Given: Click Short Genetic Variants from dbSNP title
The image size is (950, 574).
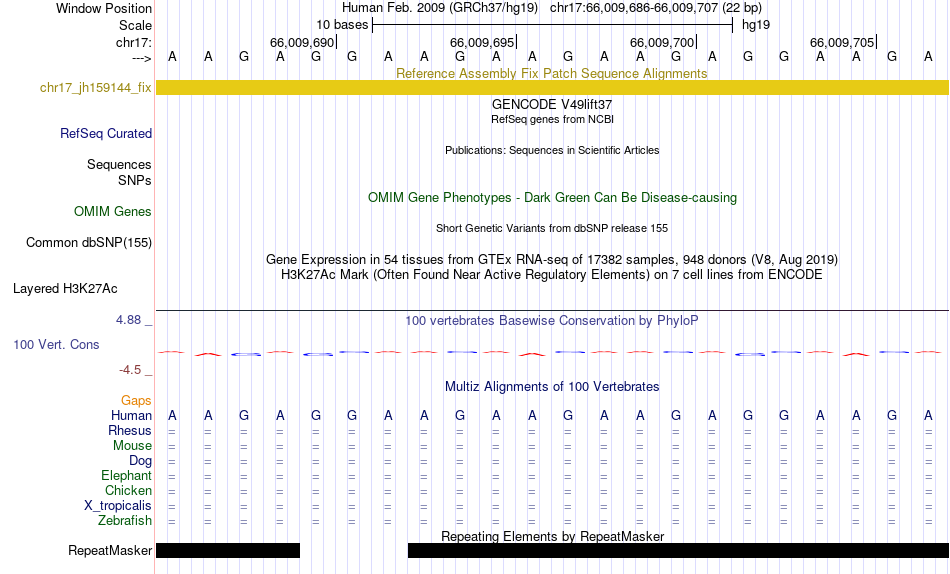Looking at the screenshot, I should coord(552,229).
